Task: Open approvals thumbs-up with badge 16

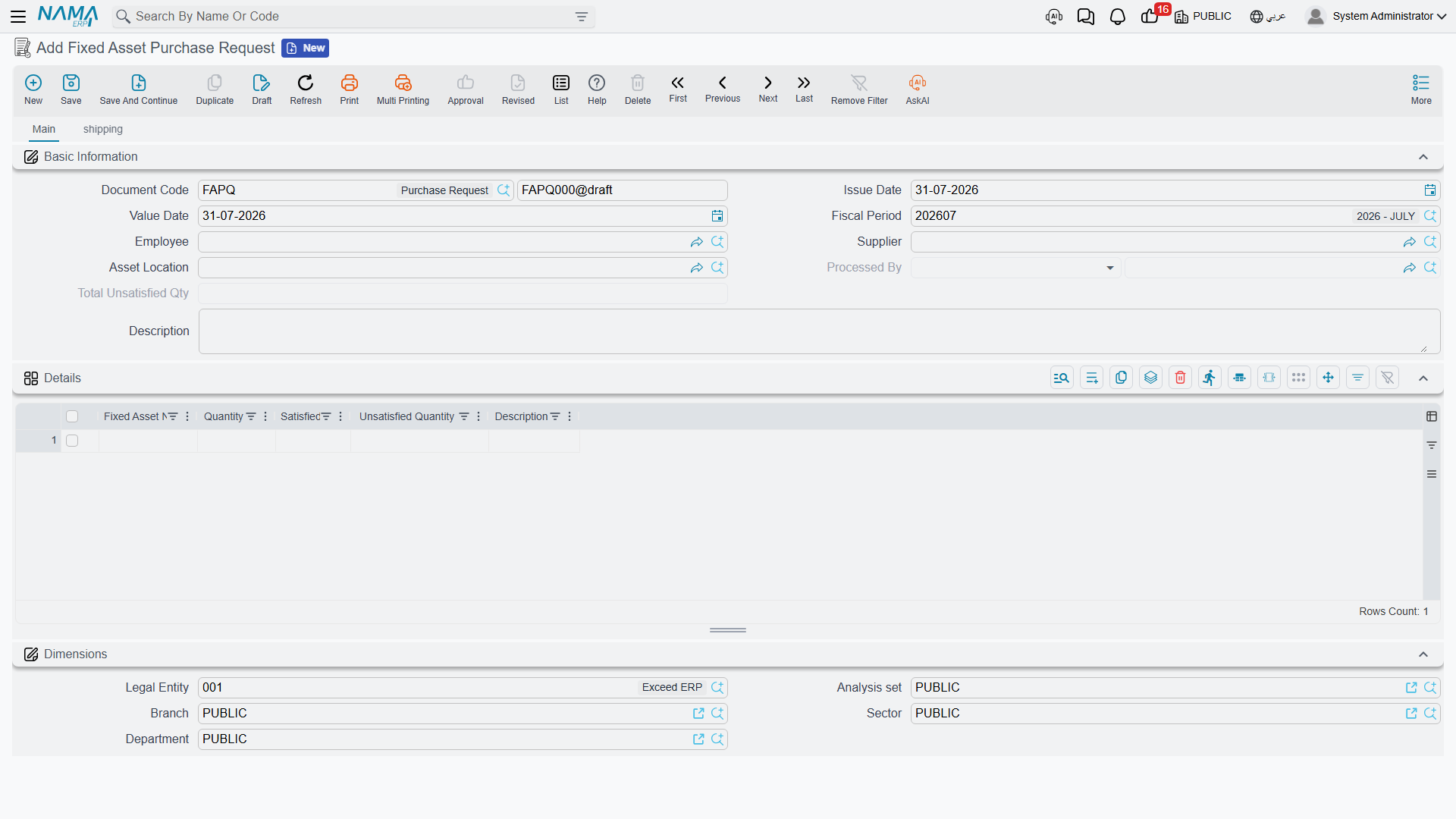Action: coord(1150,16)
